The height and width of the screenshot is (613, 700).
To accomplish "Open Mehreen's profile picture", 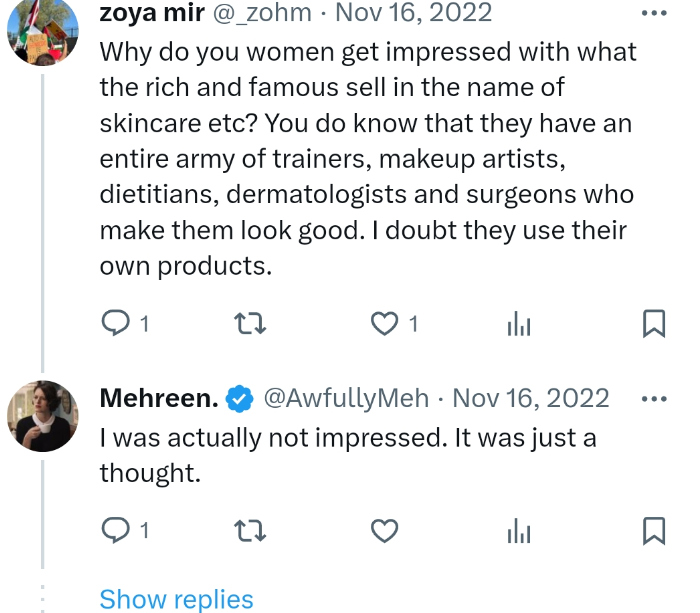I will coord(42,415).
